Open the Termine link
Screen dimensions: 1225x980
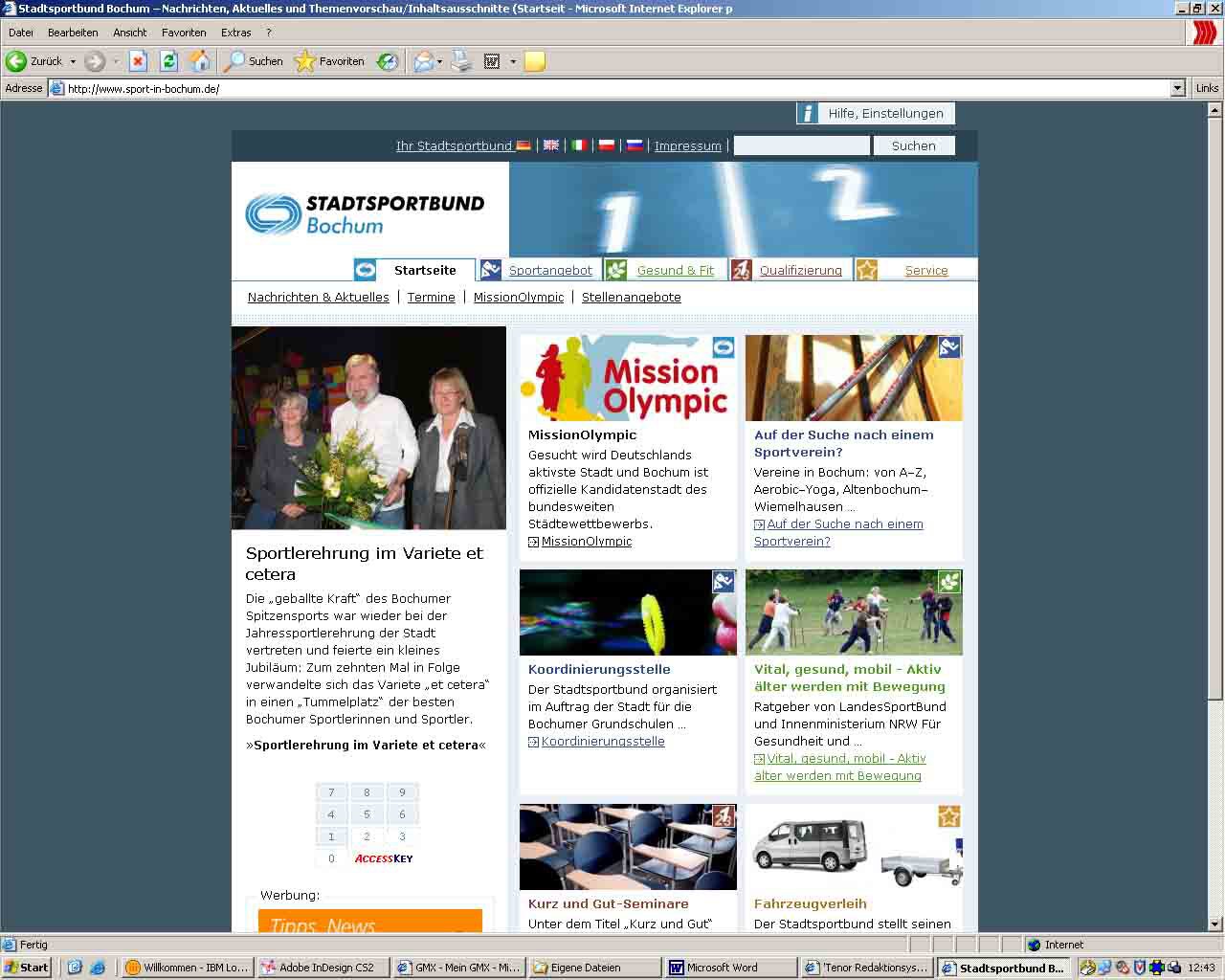click(x=432, y=298)
